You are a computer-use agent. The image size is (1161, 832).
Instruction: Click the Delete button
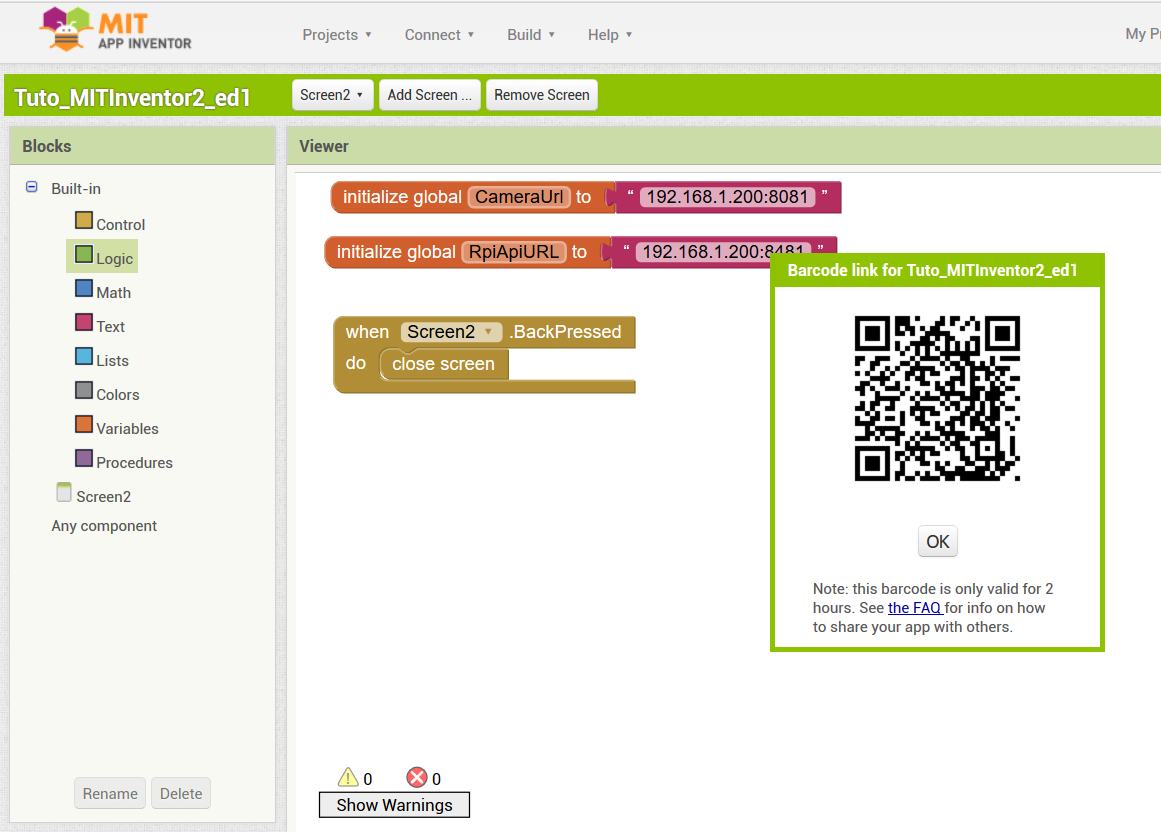point(181,794)
